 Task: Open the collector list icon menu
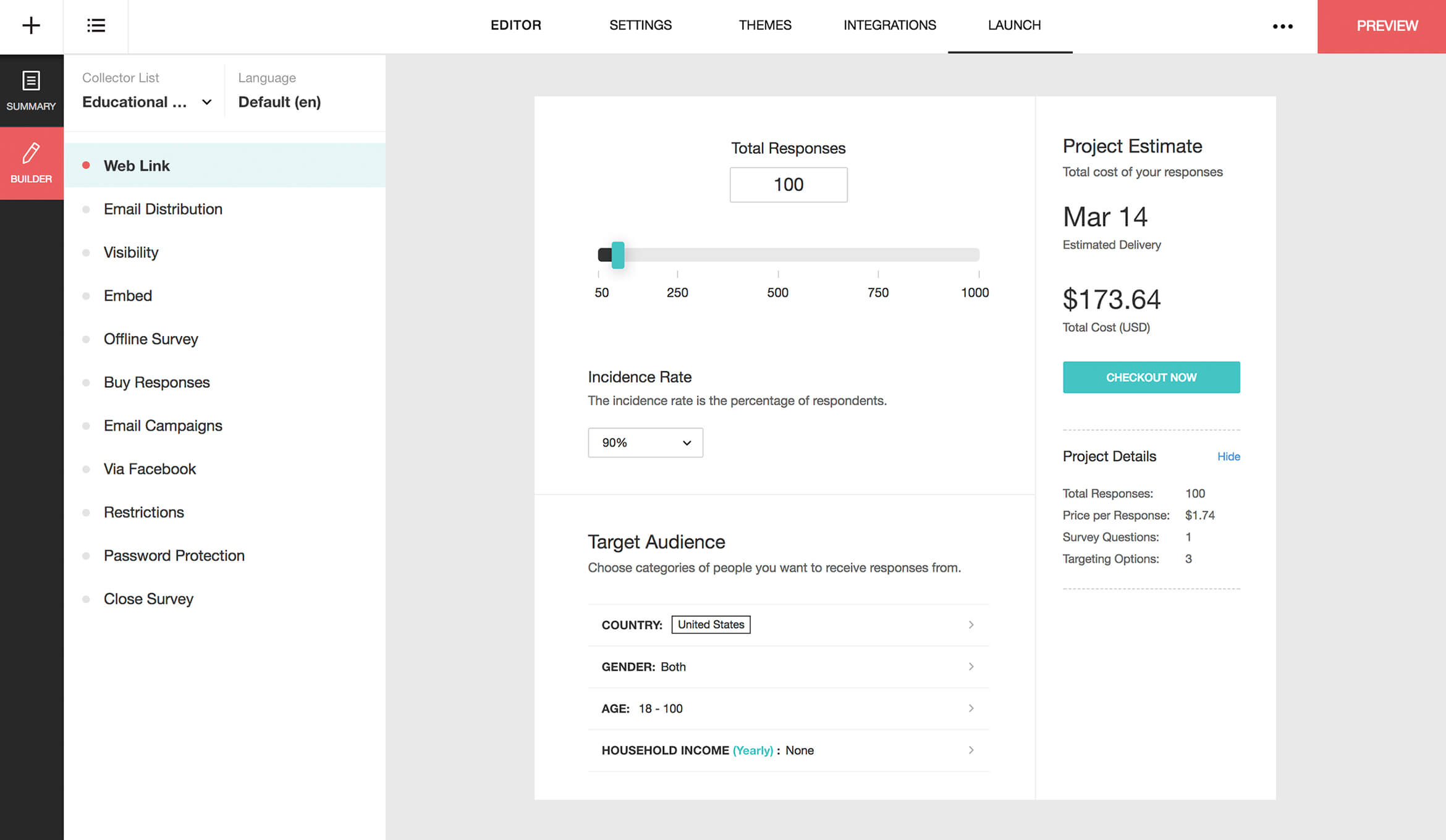point(96,26)
